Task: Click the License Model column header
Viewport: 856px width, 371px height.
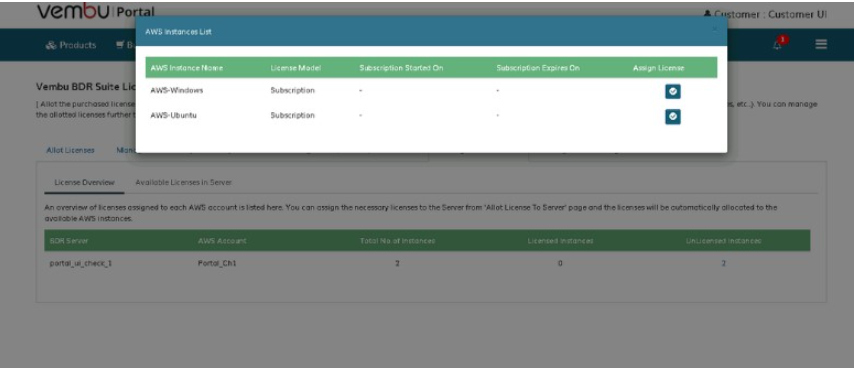Action: (295, 68)
